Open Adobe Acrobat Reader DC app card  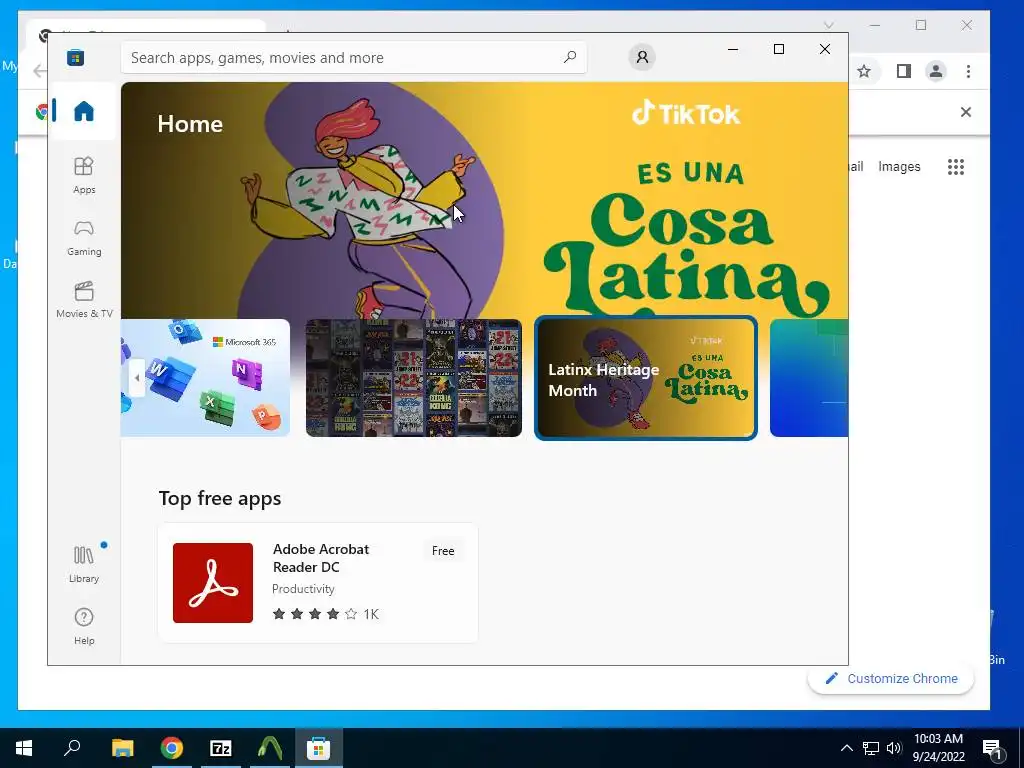pos(317,583)
